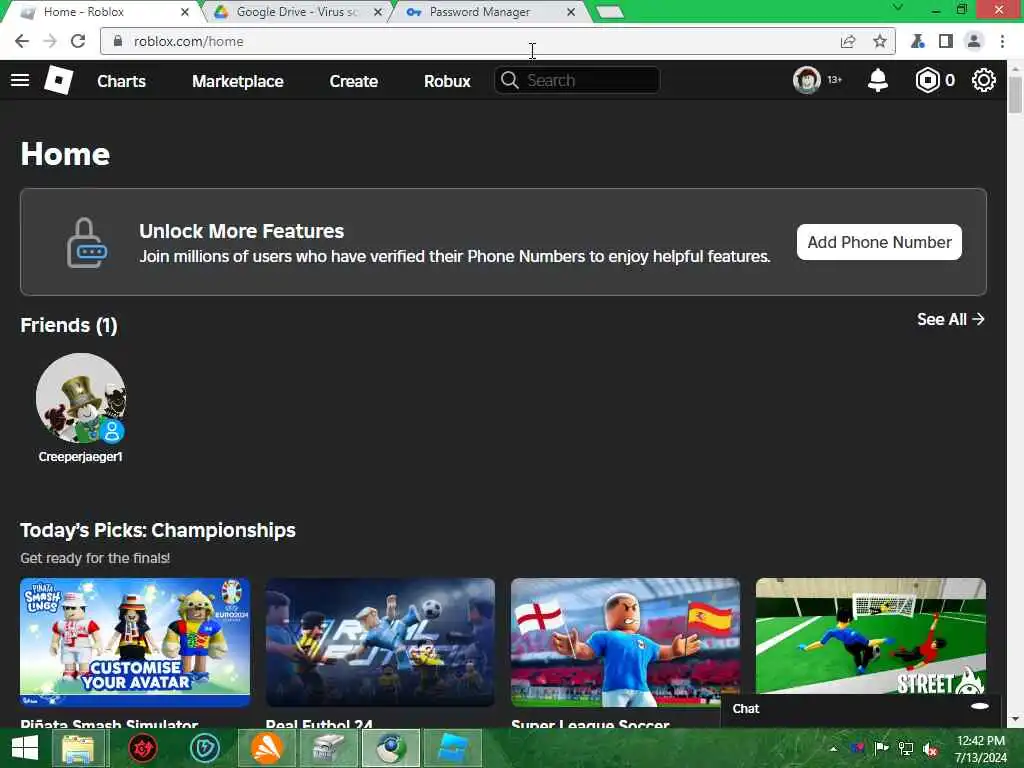Reload the roblox.com page
Image resolution: width=1024 pixels, height=768 pixels.
click(x=78, y=41)
